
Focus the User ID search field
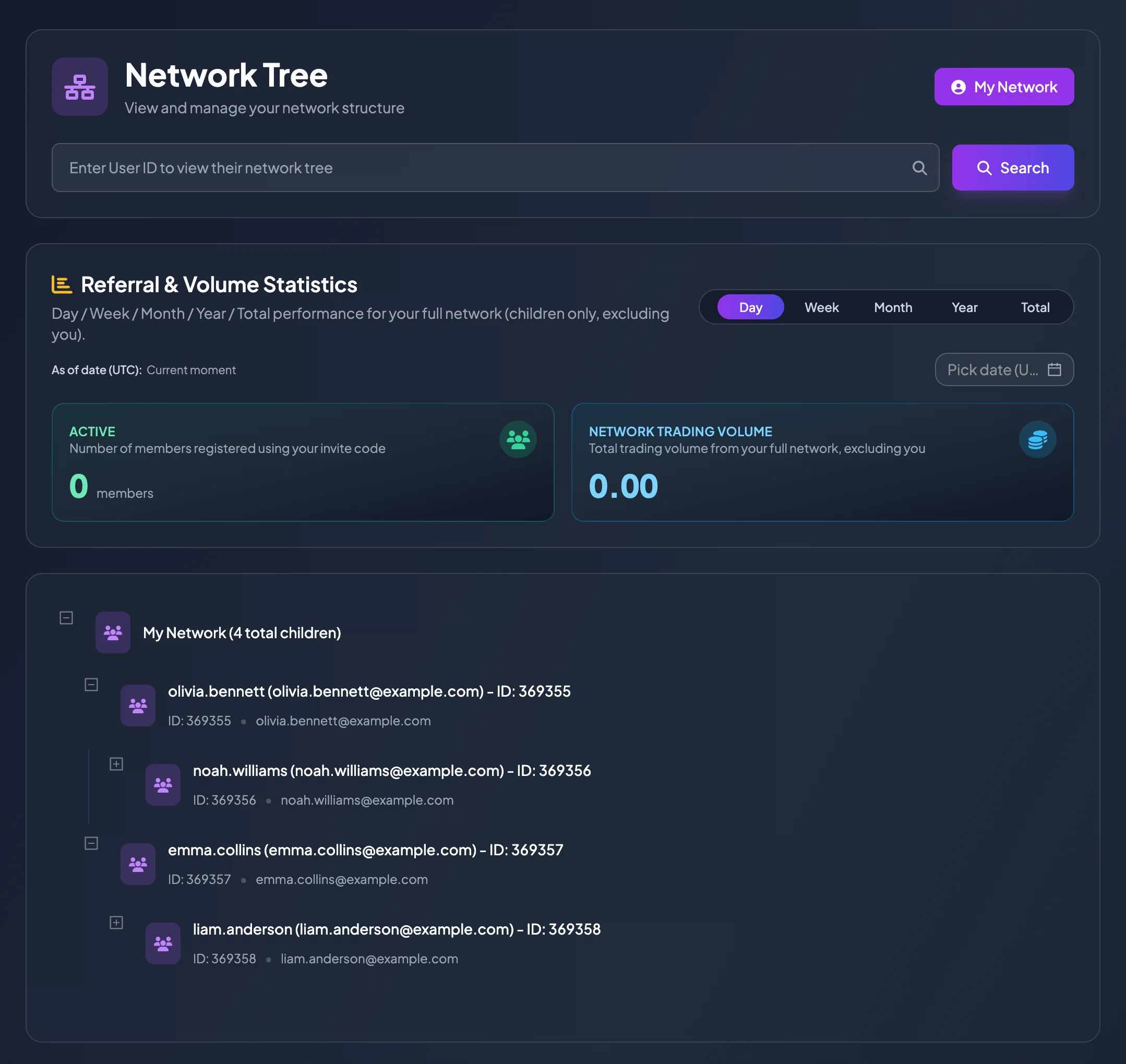(495, 168)
